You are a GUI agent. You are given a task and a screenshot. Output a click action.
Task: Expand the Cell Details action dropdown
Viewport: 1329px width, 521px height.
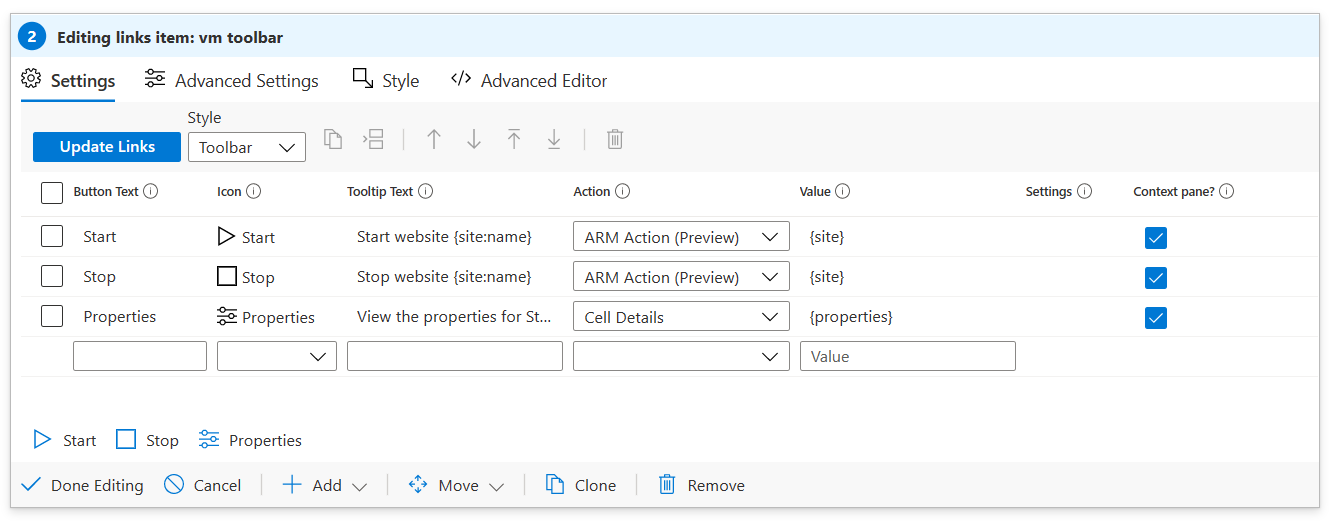pos(681,317)
